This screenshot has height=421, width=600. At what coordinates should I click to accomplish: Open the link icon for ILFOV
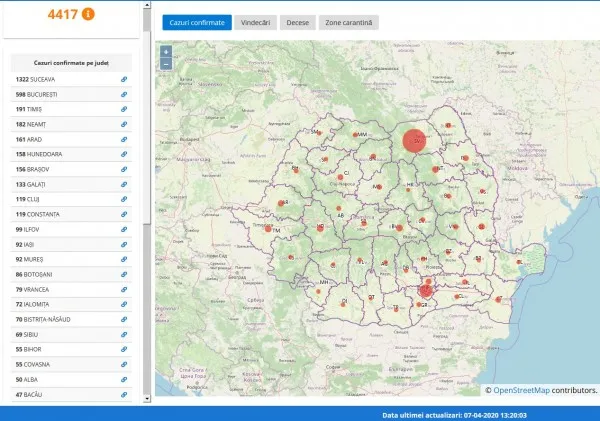(x=124, y=229)
